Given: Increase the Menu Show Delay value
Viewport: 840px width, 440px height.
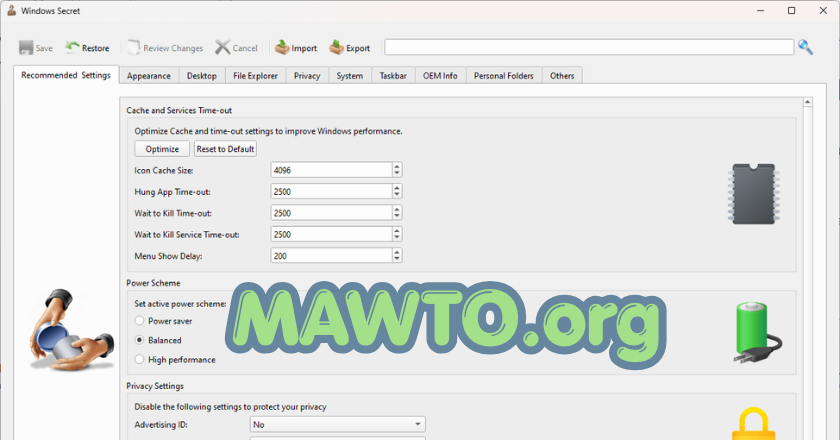Looking at the screenshot, I should pyautogui.click(x=397, y=252).
